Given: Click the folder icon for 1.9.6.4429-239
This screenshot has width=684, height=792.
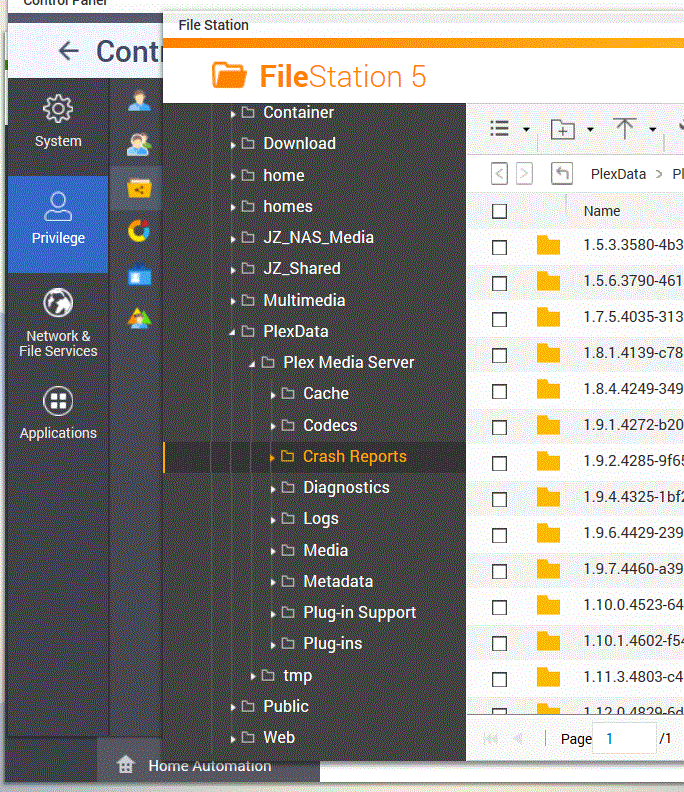Looking at the screenshot, I should [x=548, y=533].
